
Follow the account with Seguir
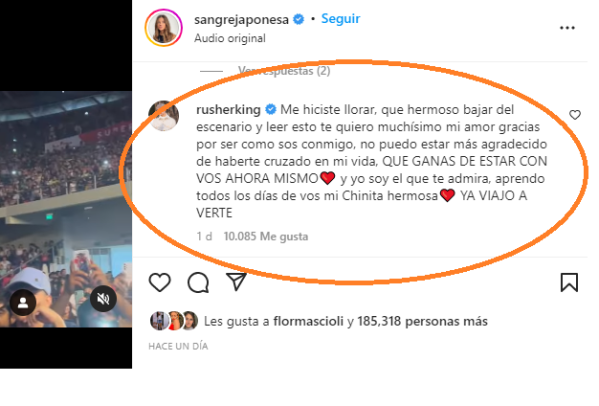340,18
